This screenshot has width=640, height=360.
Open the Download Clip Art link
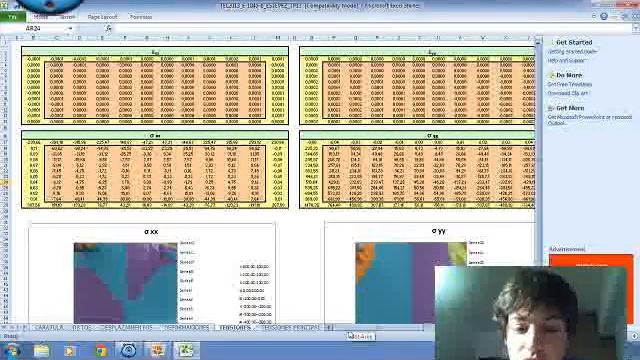click(x=568, y=93)
